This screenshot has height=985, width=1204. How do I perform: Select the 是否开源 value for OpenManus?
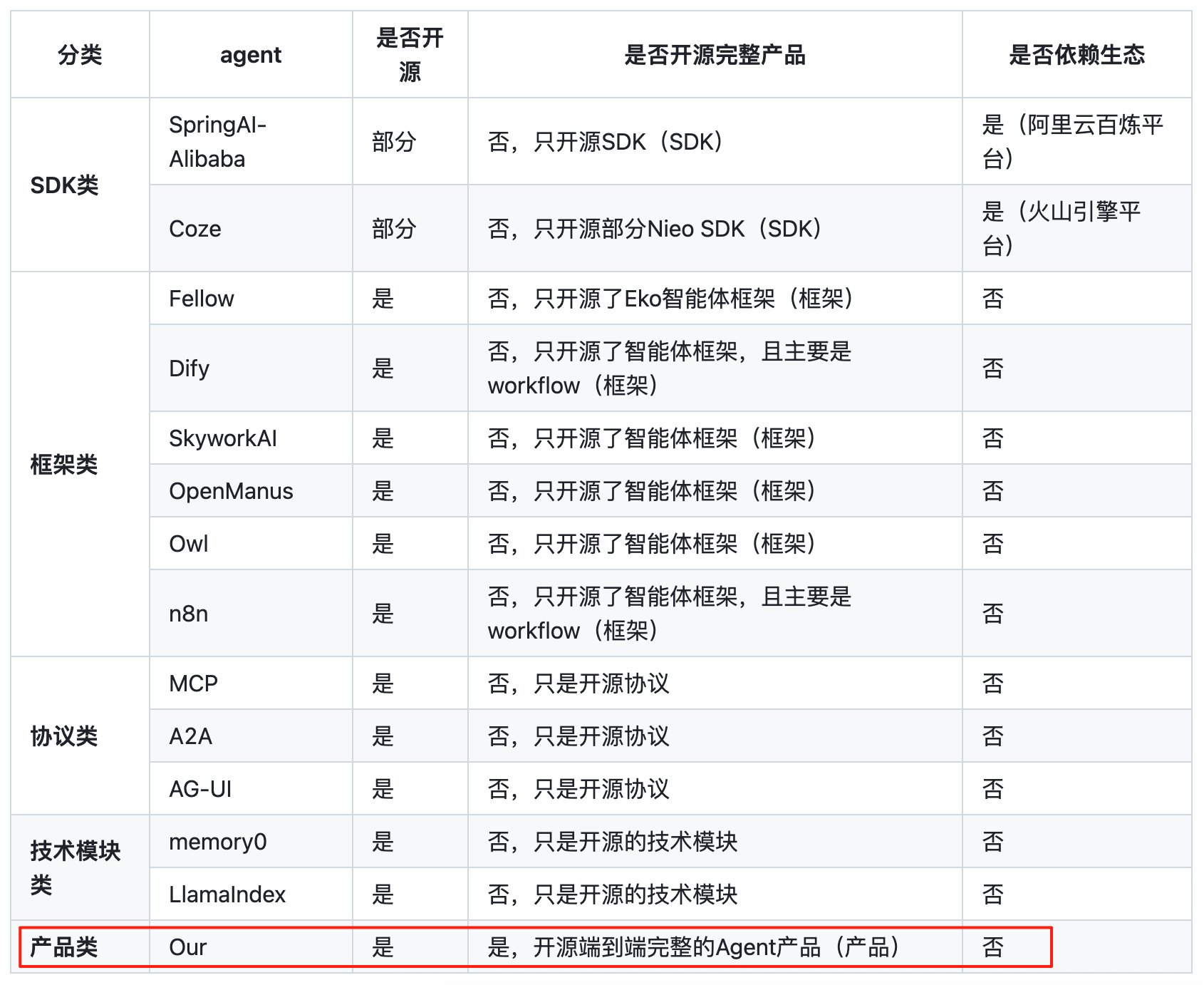coord(383,491)
